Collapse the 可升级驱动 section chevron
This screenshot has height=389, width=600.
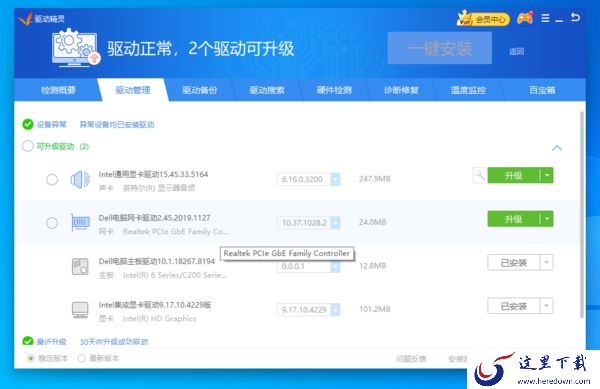click(x=557, y=148)
